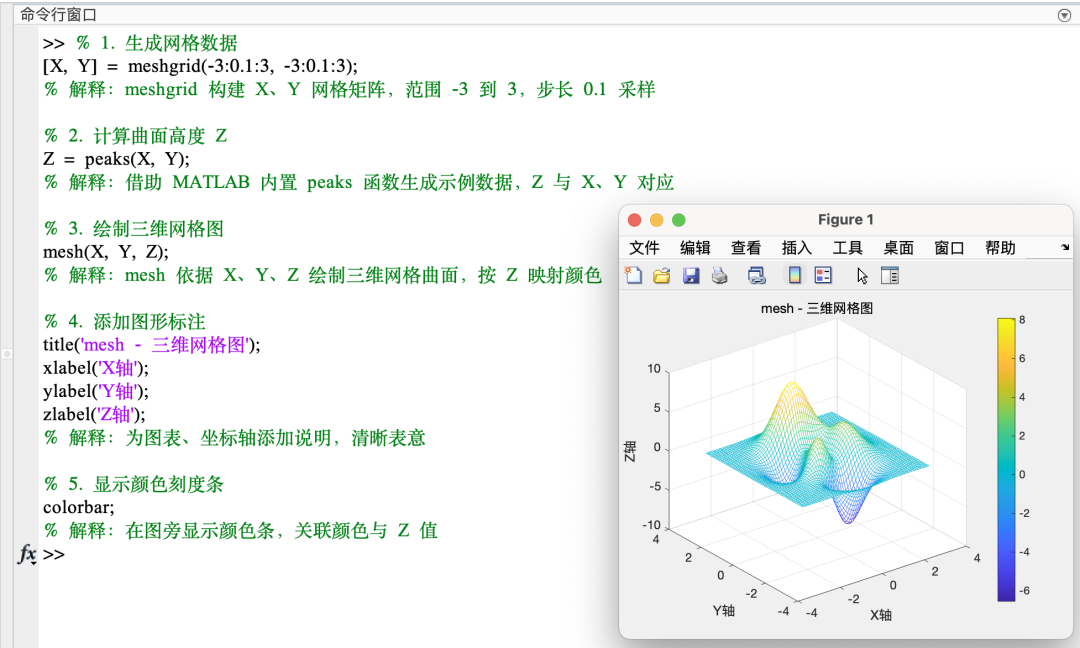The width and height of the screenshot is (1080, 648).
Task: Click the comment '% 3. 绘制三维网格图'
Action: pyautogui.click(x=134, y=229)
